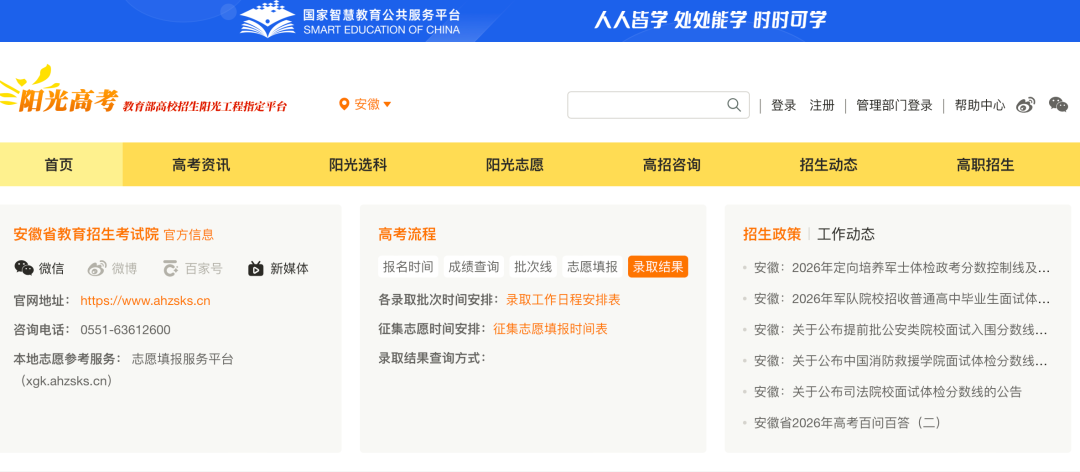Image resolution: width=1080 pixels, height=472 pixels.
Task: Open 高考资讯 navigation item
Action: (x=201, y=165)
